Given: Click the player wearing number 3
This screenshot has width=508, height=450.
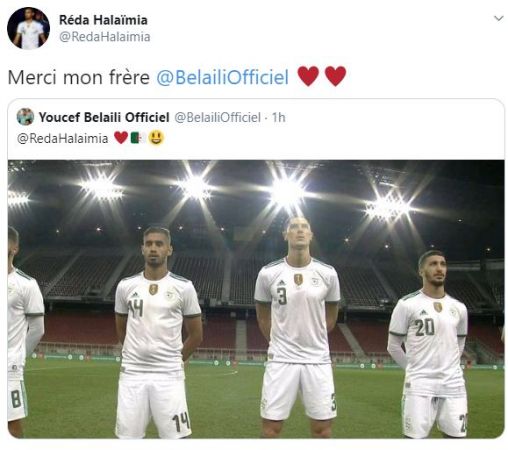Looking at the screenshot, I should [298, 327].
